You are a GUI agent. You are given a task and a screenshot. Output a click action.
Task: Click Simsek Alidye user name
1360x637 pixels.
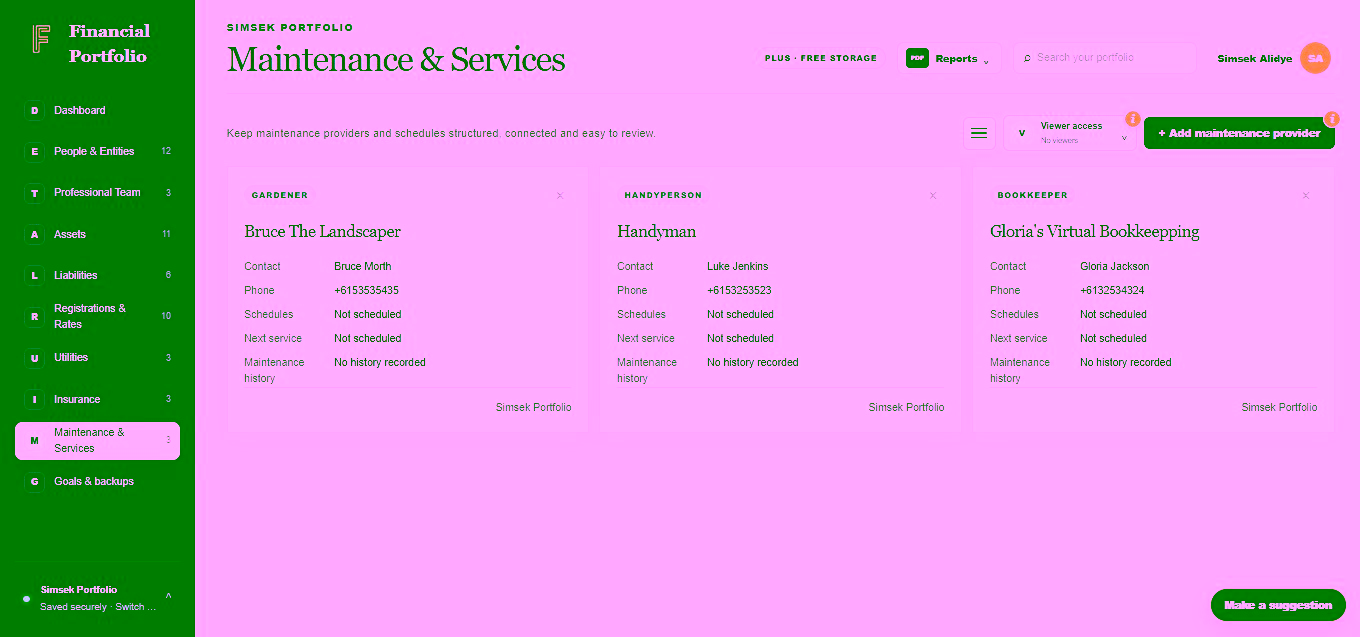tap(1254, 59)
